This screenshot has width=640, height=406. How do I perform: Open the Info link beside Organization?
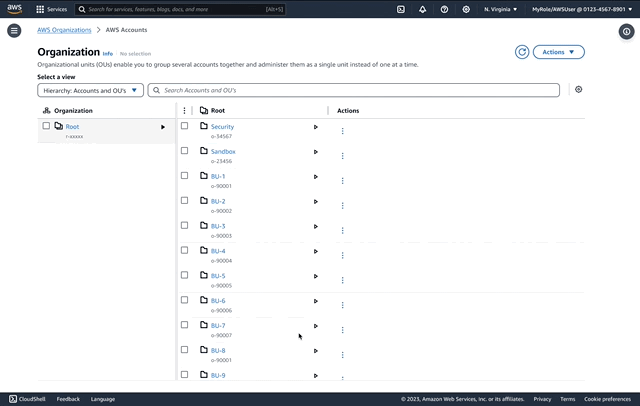pyautogui.click(x=108, y=53)
